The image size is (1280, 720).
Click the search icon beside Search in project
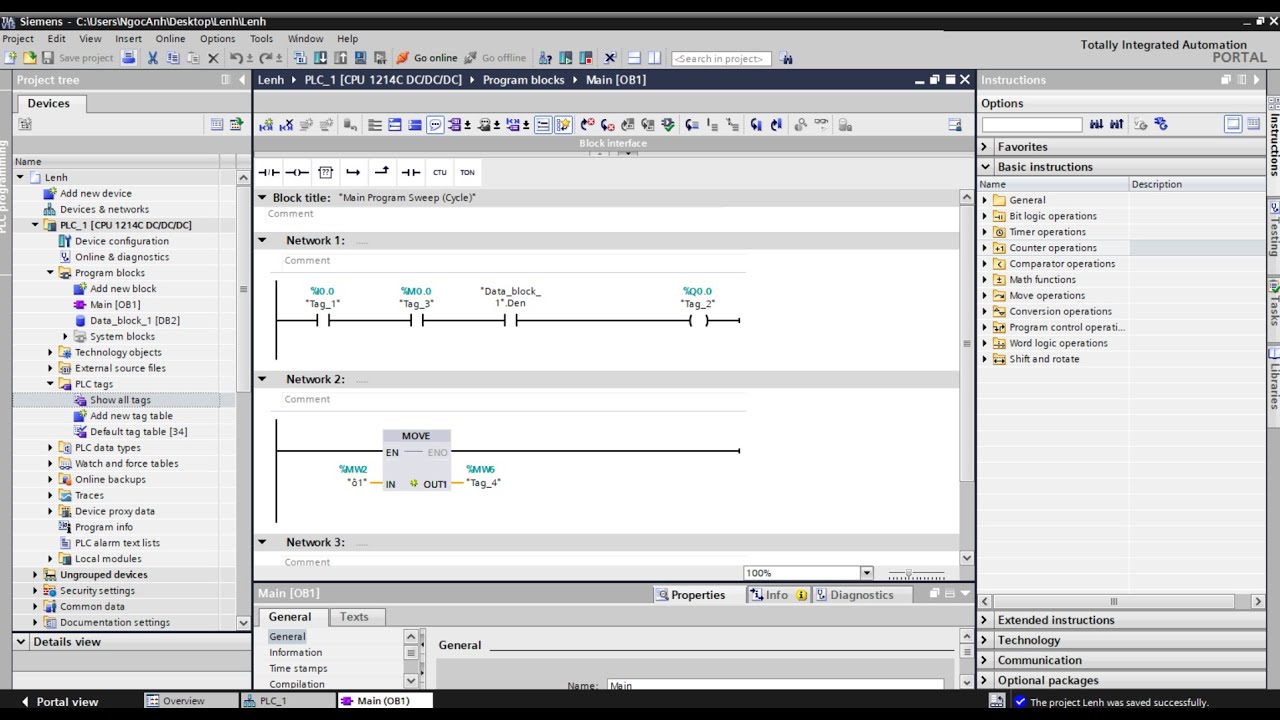click(x=786, y=58)
